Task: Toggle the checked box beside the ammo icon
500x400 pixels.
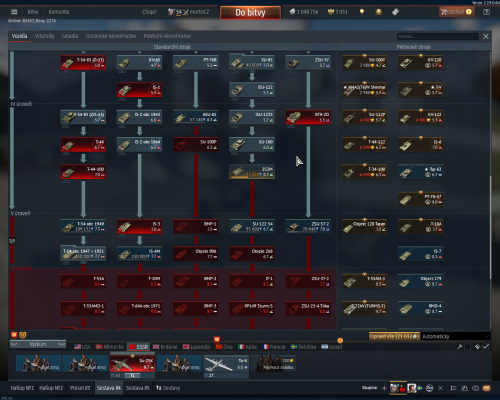Action: tap(486, 347)
